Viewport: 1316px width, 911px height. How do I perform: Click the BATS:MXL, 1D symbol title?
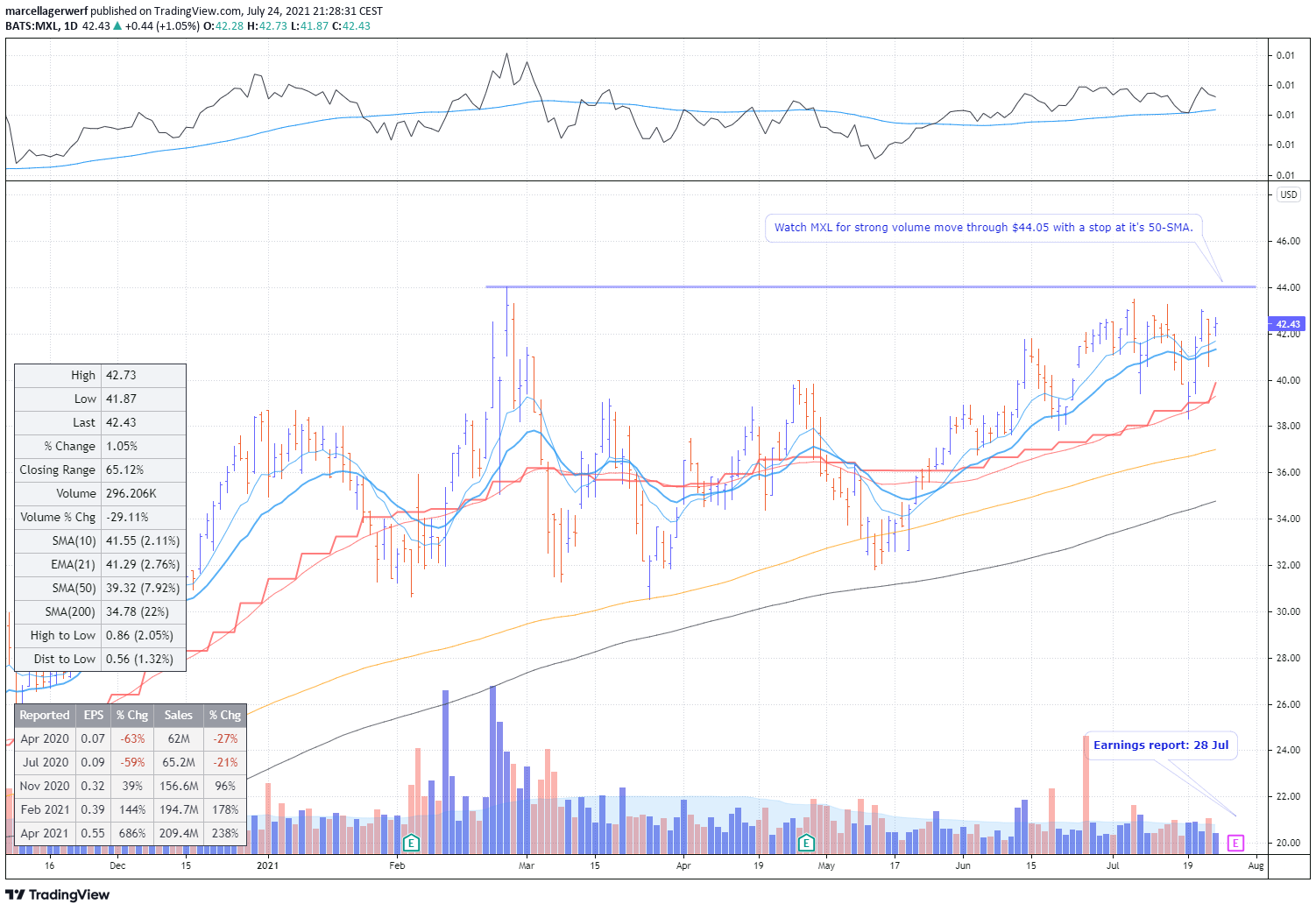[x=42, y=25]
